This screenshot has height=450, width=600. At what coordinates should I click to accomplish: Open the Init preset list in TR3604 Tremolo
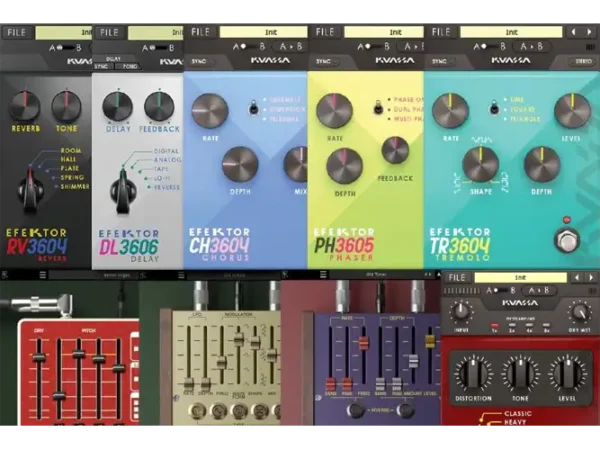[511, 32]
